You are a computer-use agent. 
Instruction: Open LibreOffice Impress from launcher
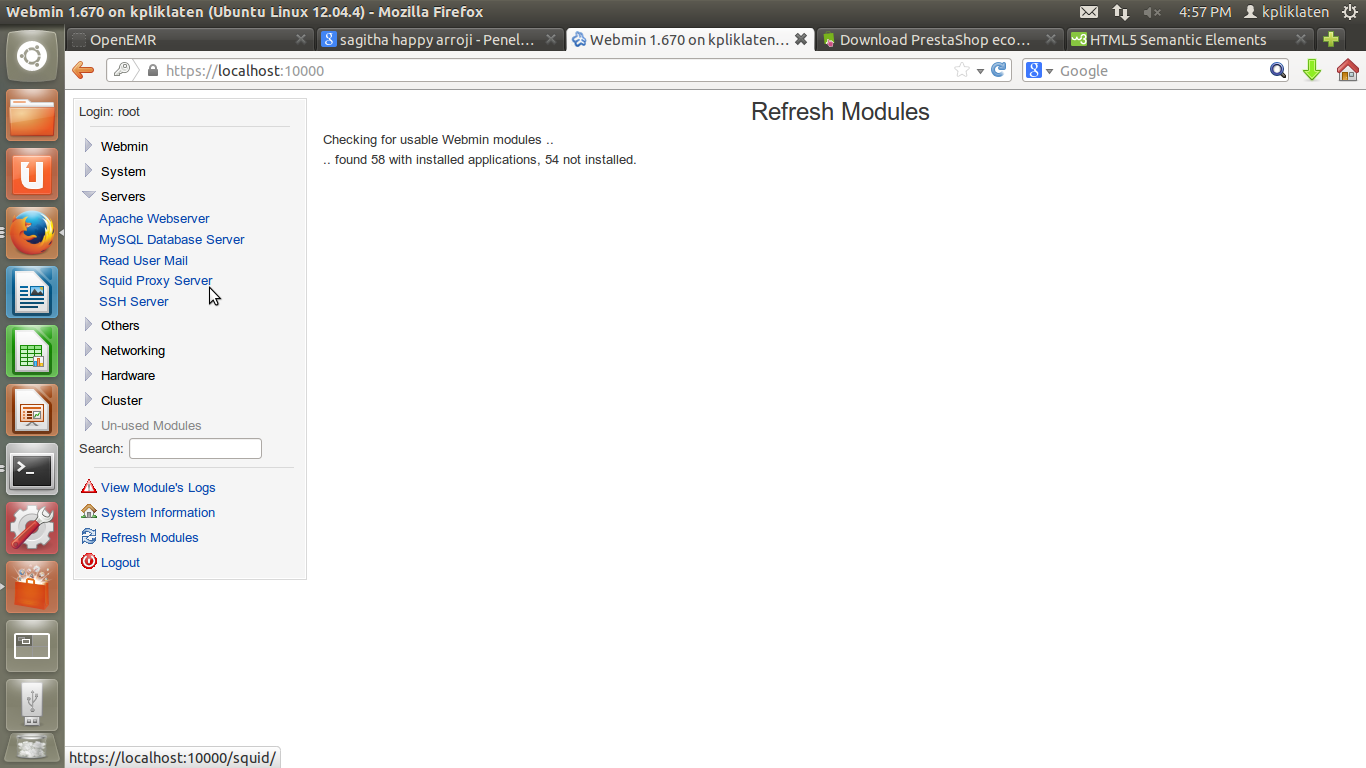click(x=32, y=410)
